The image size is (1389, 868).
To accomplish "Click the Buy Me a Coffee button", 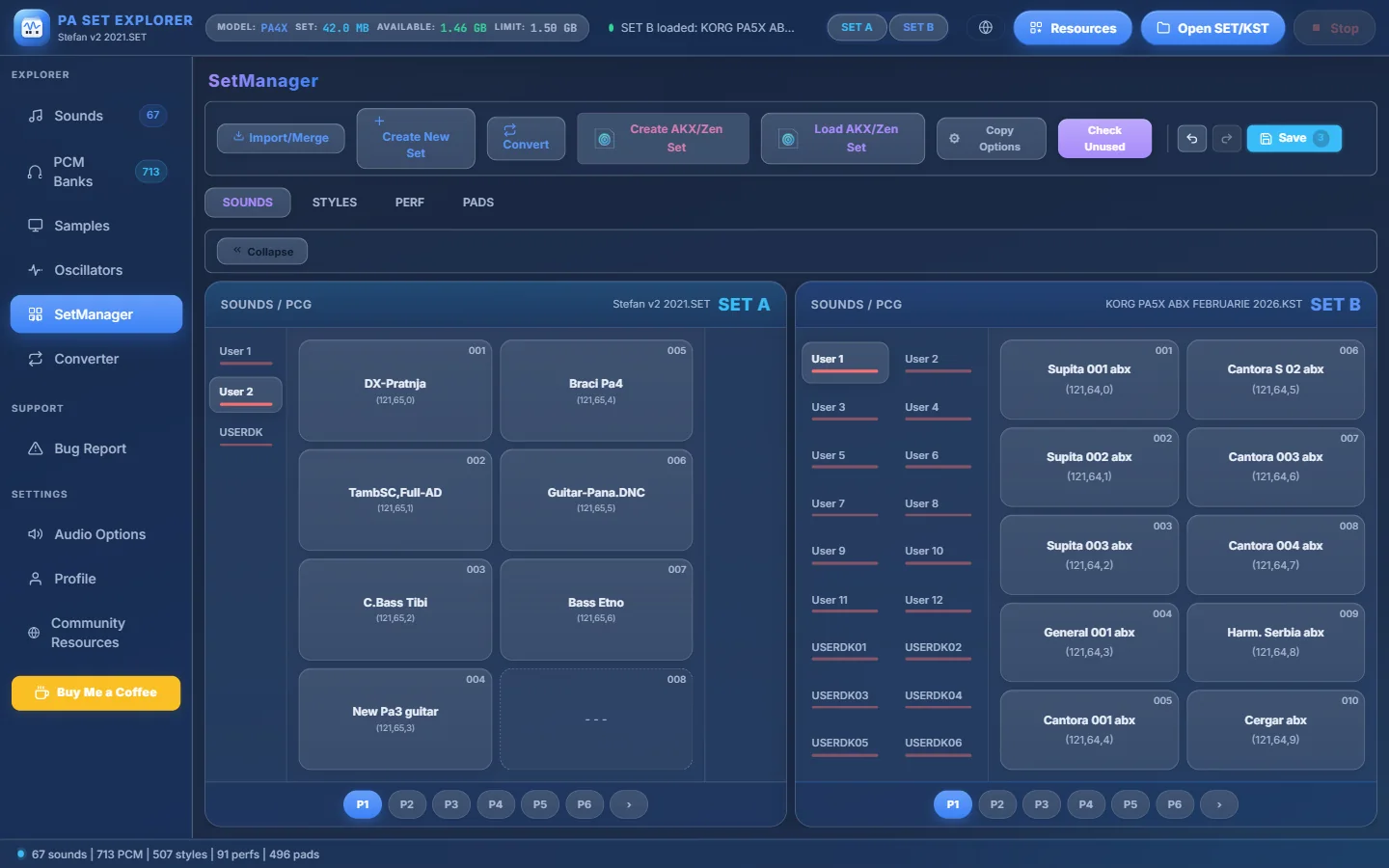I will [96, 692].
